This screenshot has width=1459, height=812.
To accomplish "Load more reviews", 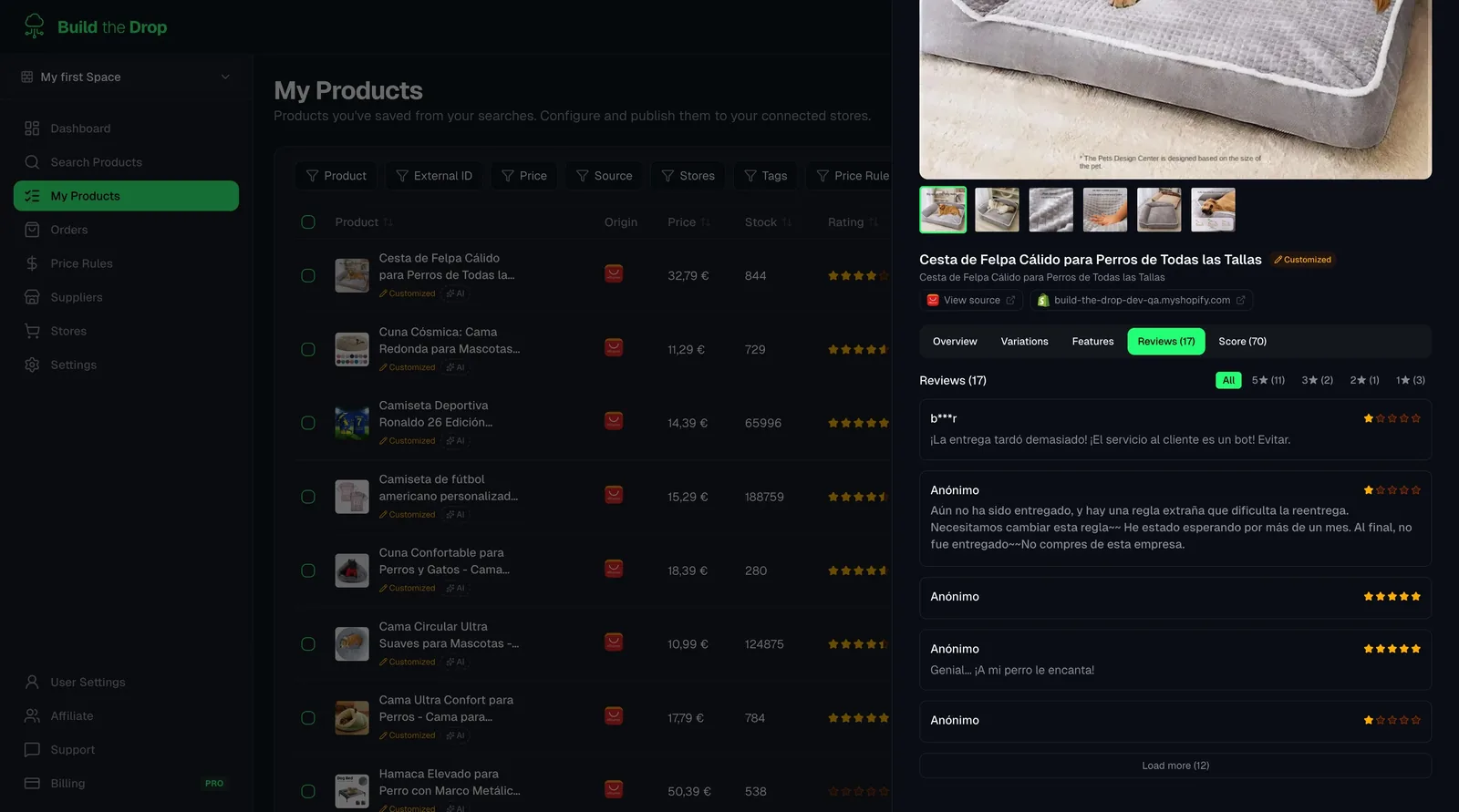I will point(1175,766).
